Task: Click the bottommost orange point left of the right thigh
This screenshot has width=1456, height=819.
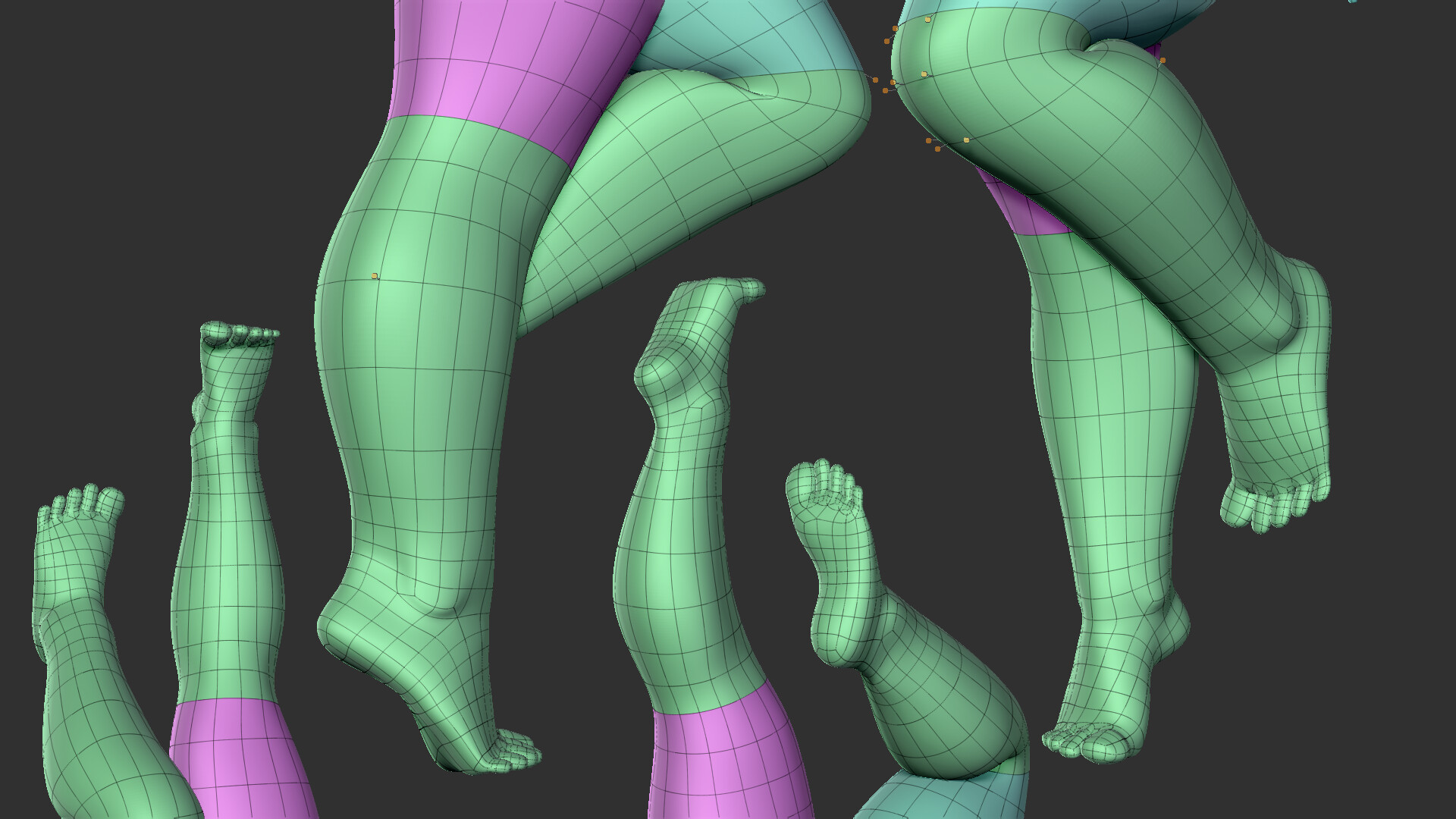Action: (937, 149)
